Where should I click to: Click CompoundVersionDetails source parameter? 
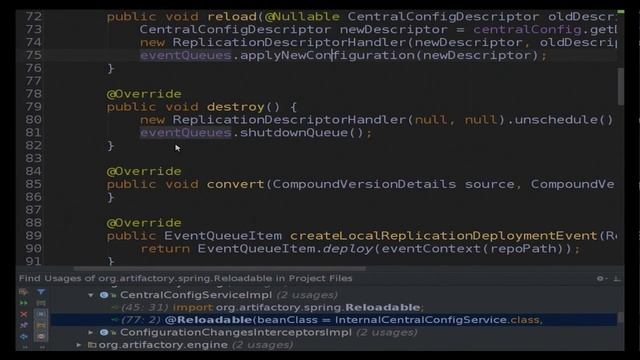pyautogui.click(x=393, y=184)
